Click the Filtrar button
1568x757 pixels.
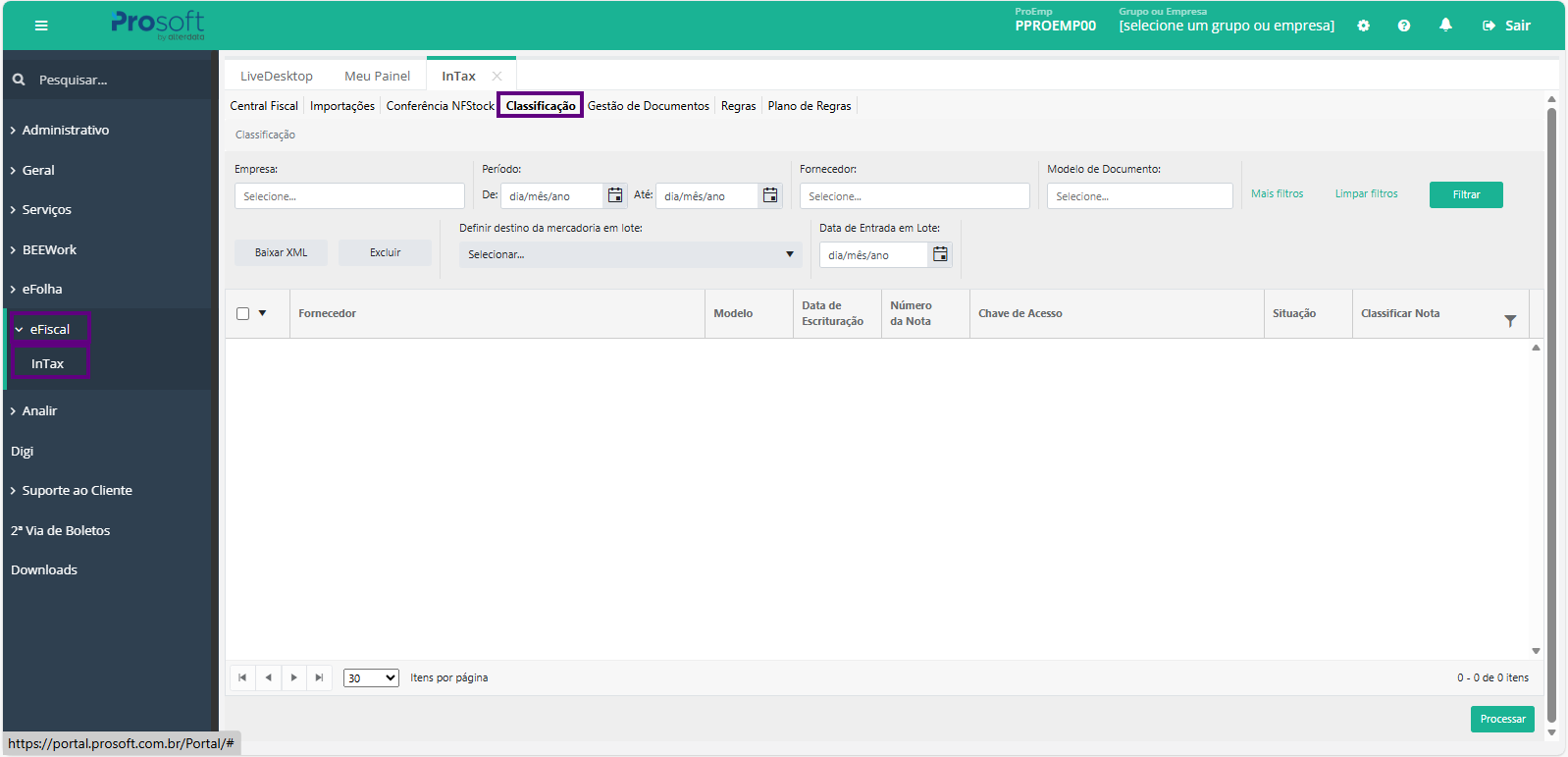point(1465,194)
